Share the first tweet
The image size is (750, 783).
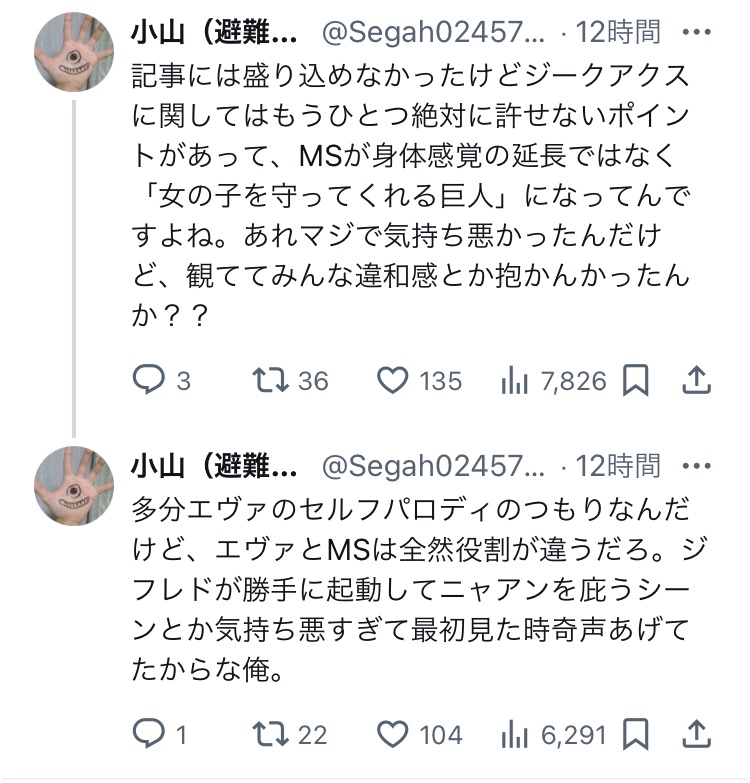[696, 380]
